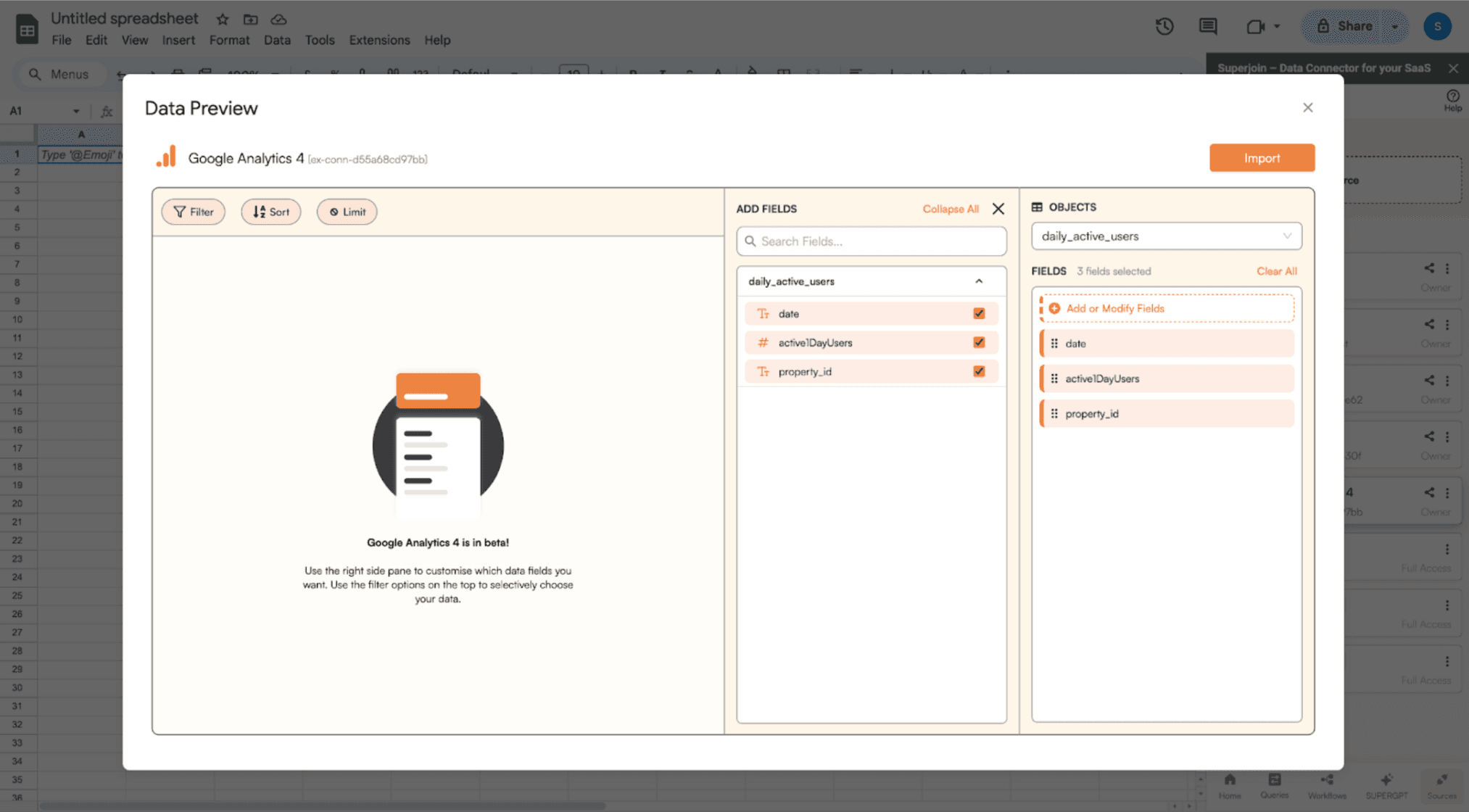Screen dimensions: 1469x812
Task: Click Add or Modify Fields
Action: [1167, 308]
